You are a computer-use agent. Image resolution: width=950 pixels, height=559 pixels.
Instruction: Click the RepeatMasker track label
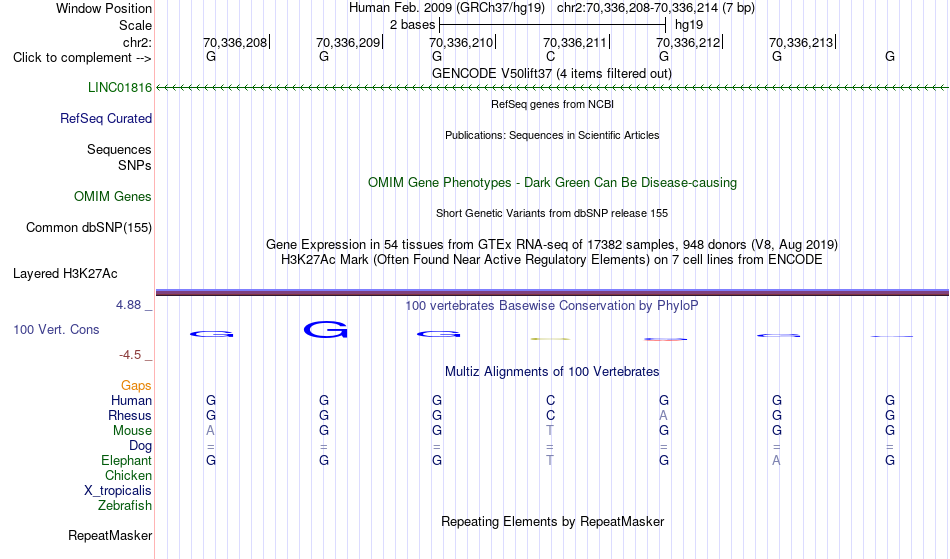click(110, 535)
